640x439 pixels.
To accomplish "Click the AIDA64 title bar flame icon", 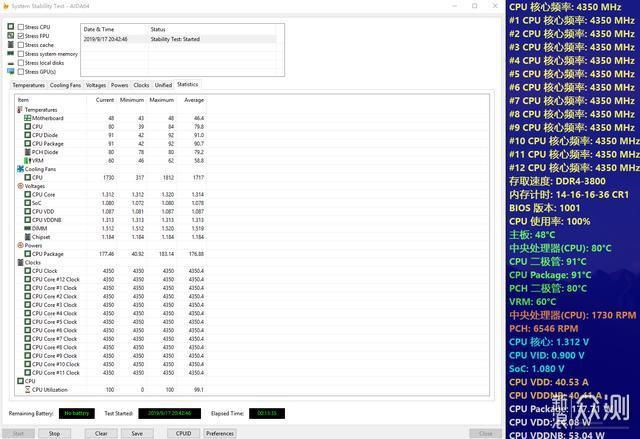I will 6,6.
